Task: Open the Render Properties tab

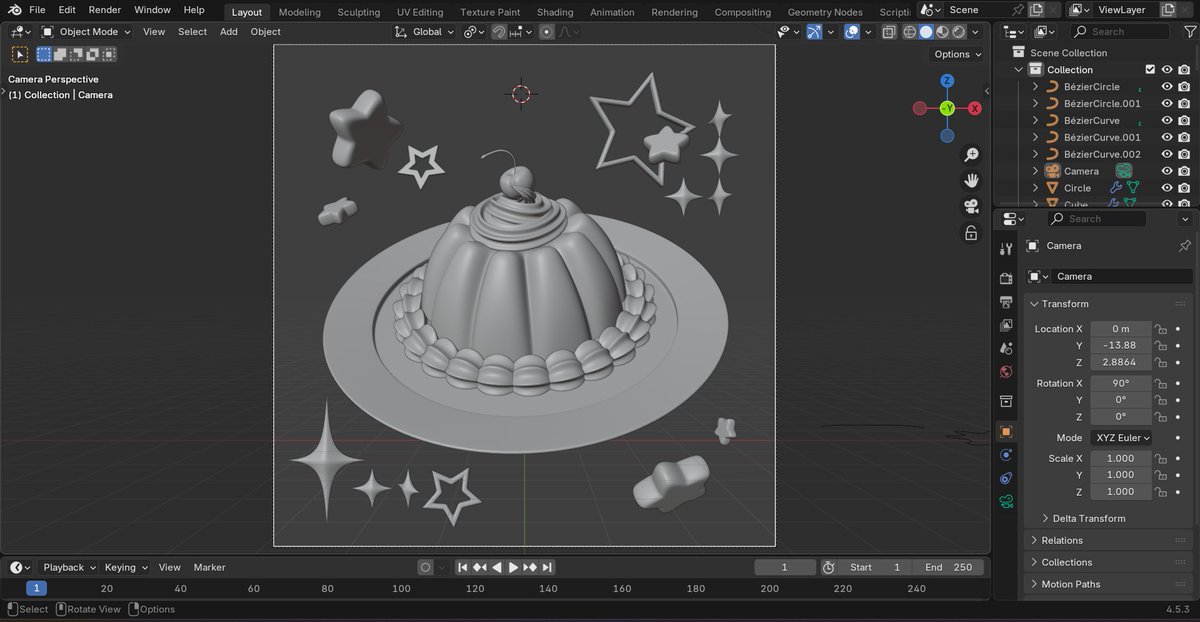Action: pos(1006,277)
